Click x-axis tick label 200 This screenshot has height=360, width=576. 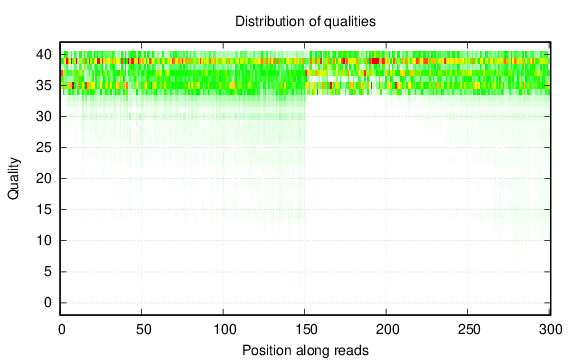(x=387, y=330)
